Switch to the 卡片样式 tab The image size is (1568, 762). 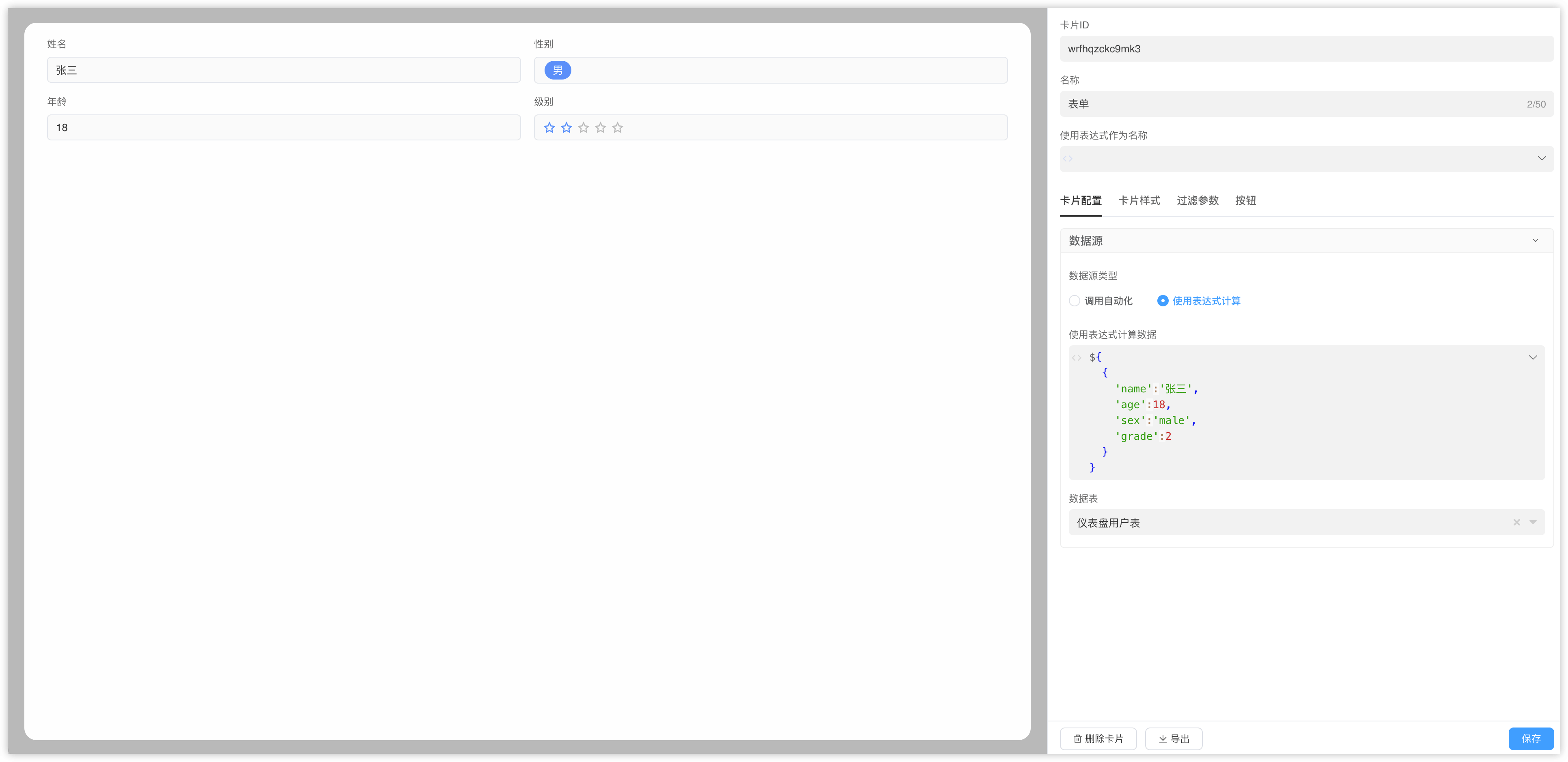coord(1139,200)
